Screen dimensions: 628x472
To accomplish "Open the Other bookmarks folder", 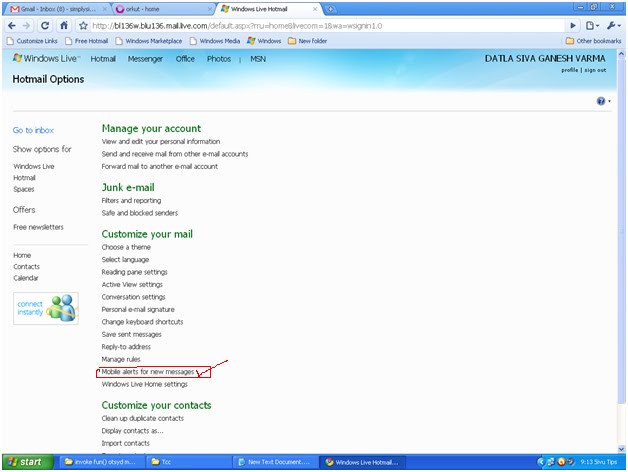I will (594, 41).
